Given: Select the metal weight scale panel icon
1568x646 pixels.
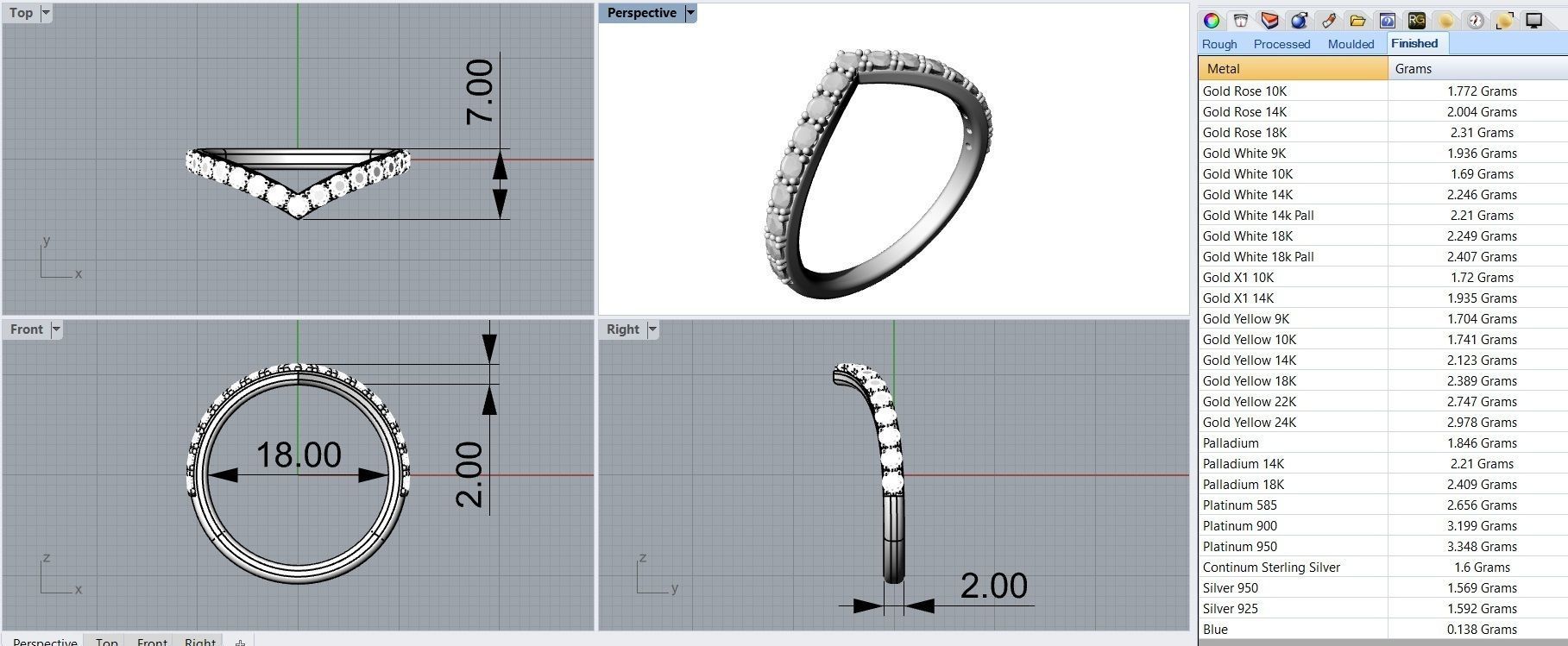Looking at the screenshot, I should 1241,21.
